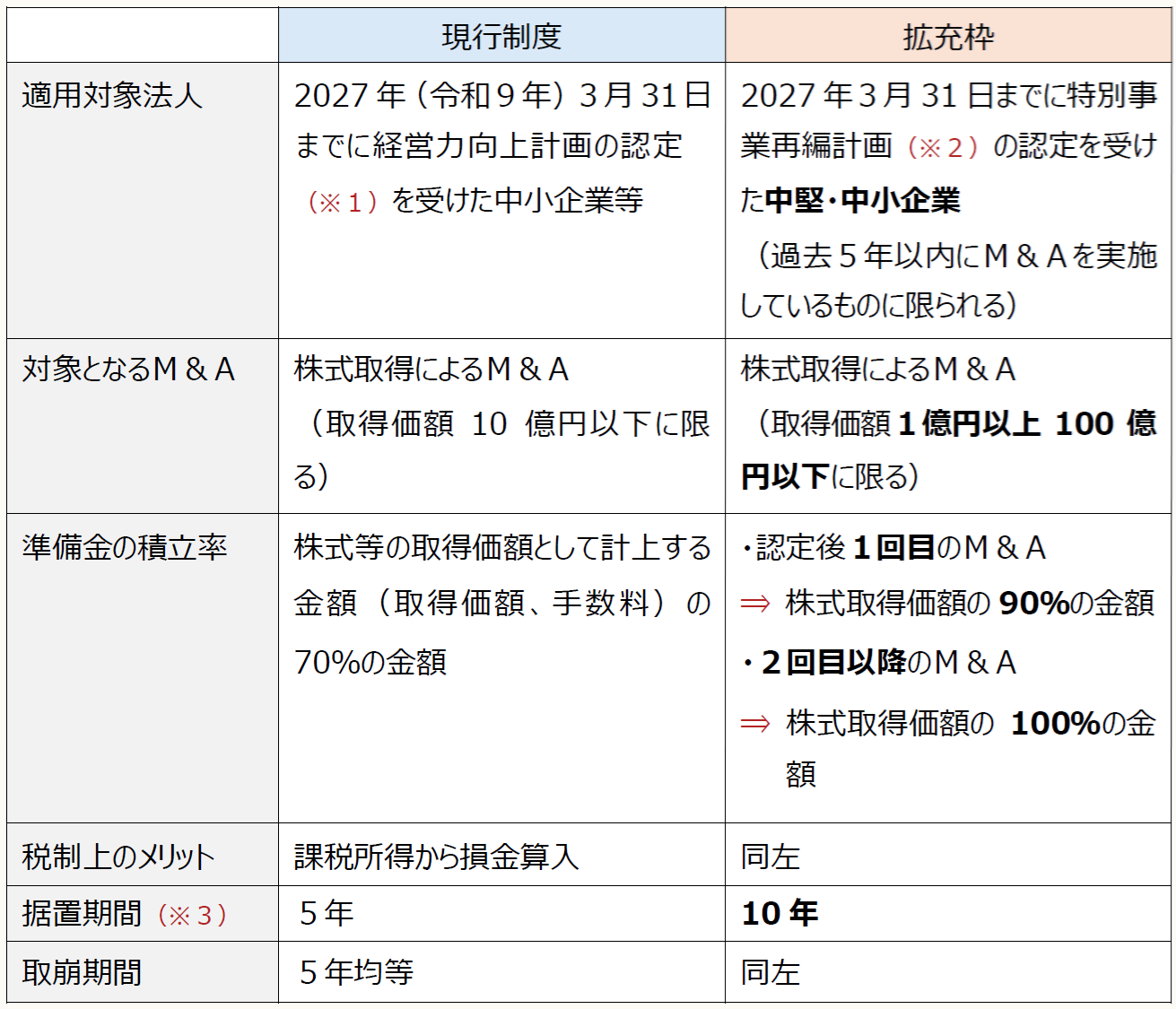The image size is (1176, 1009).
Task: Open footnote ※1 in the 現行制度 column
Action: 343,202
